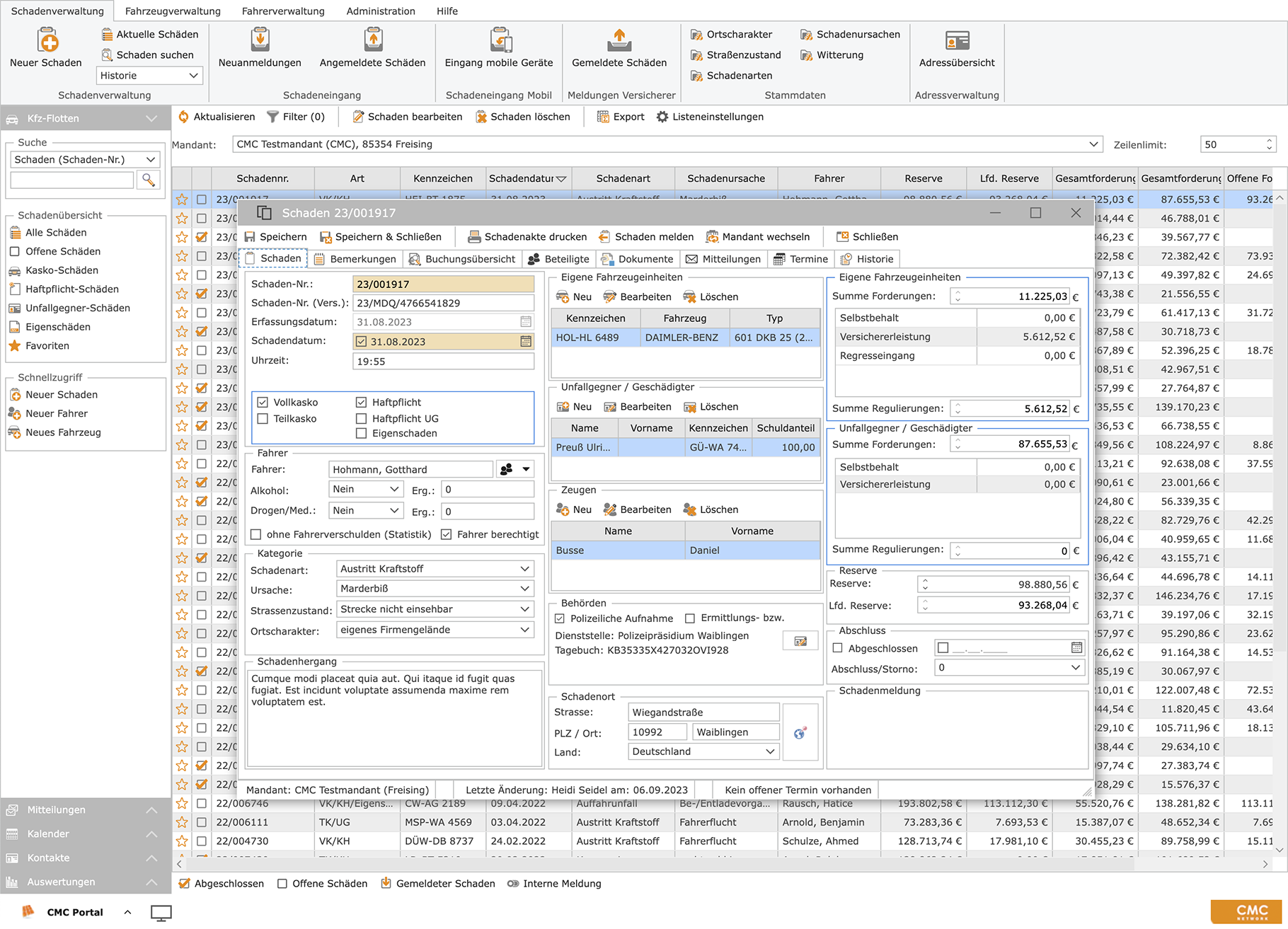Click Export in list toolbar
Viewport: 1288px width, 929px height.
[x=621, y=117]
